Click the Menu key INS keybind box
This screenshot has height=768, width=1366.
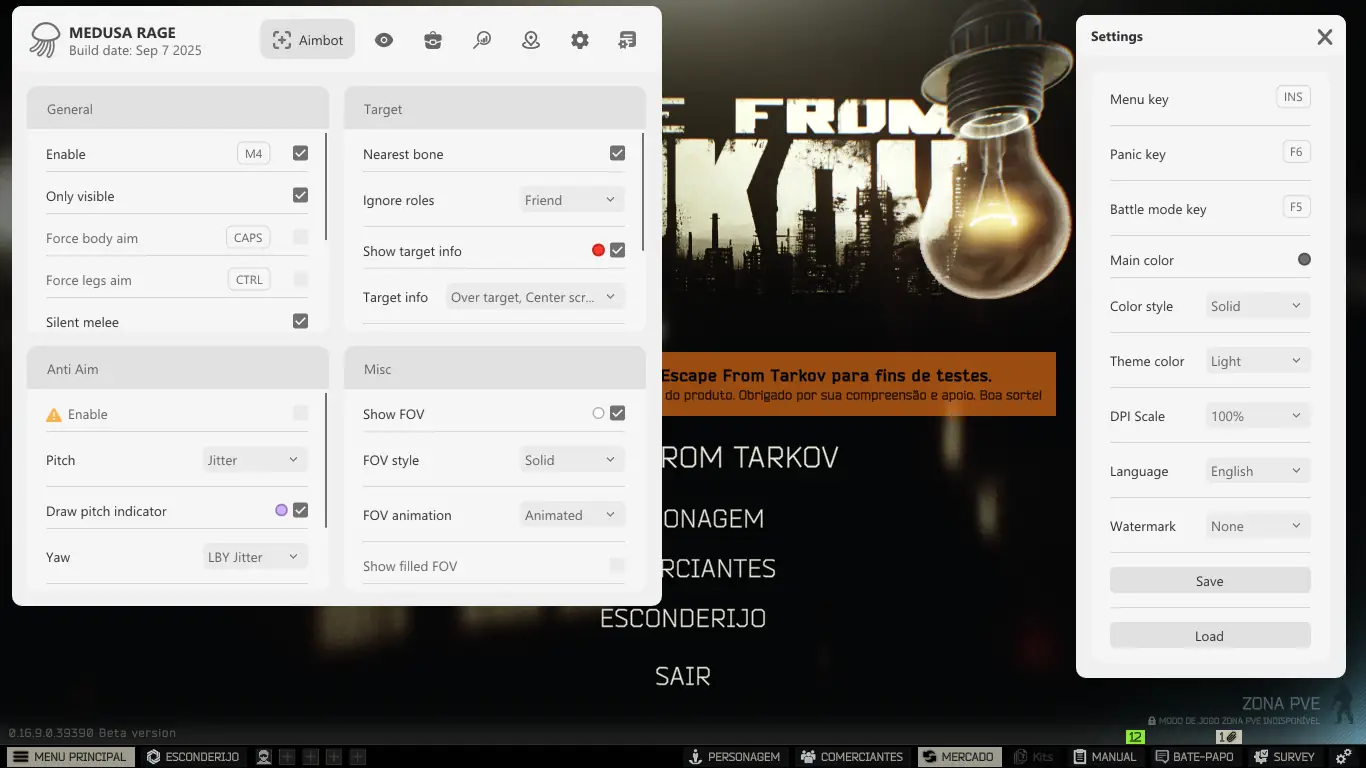1293,97
